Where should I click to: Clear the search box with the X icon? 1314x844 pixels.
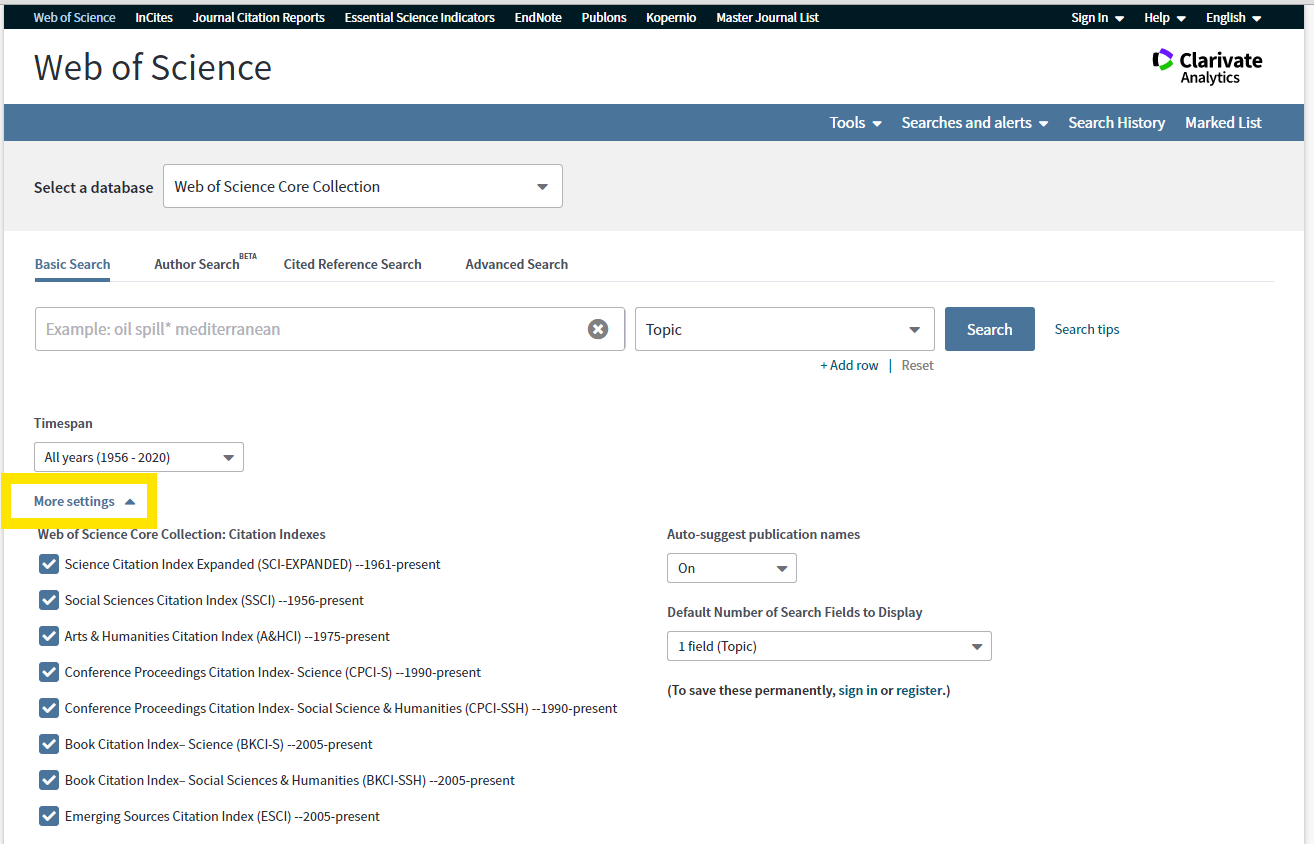598,329
